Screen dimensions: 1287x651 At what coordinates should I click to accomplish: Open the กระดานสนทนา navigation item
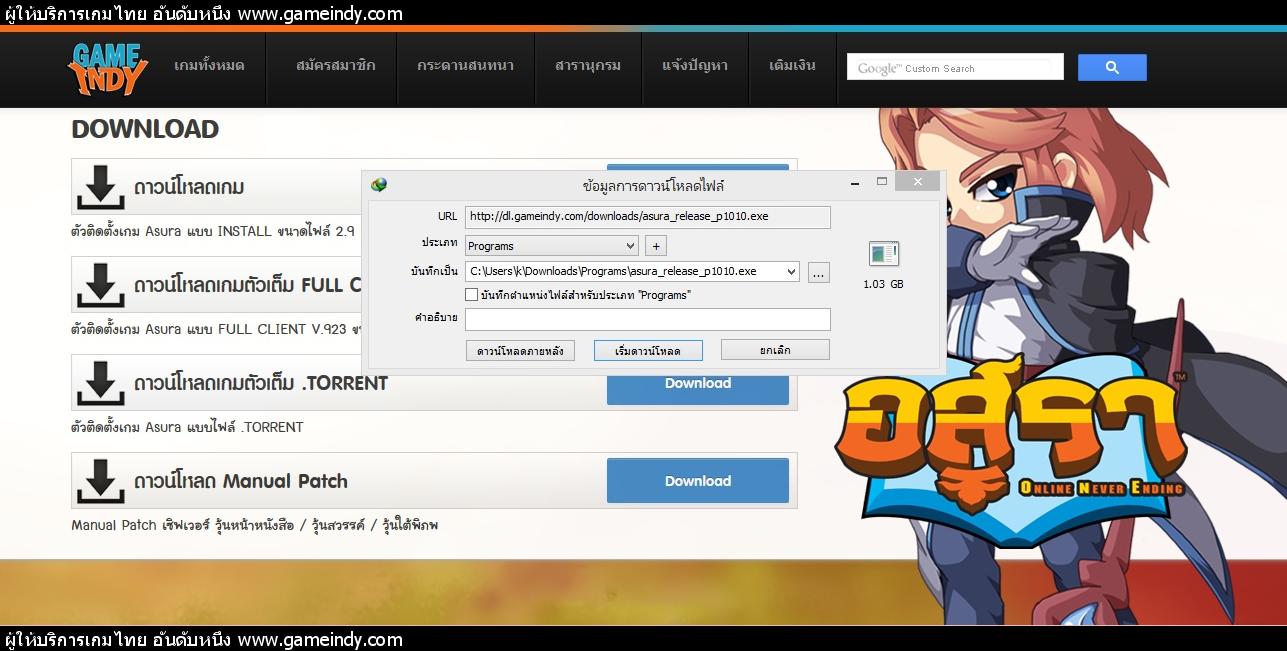click(x=465, y=66)
